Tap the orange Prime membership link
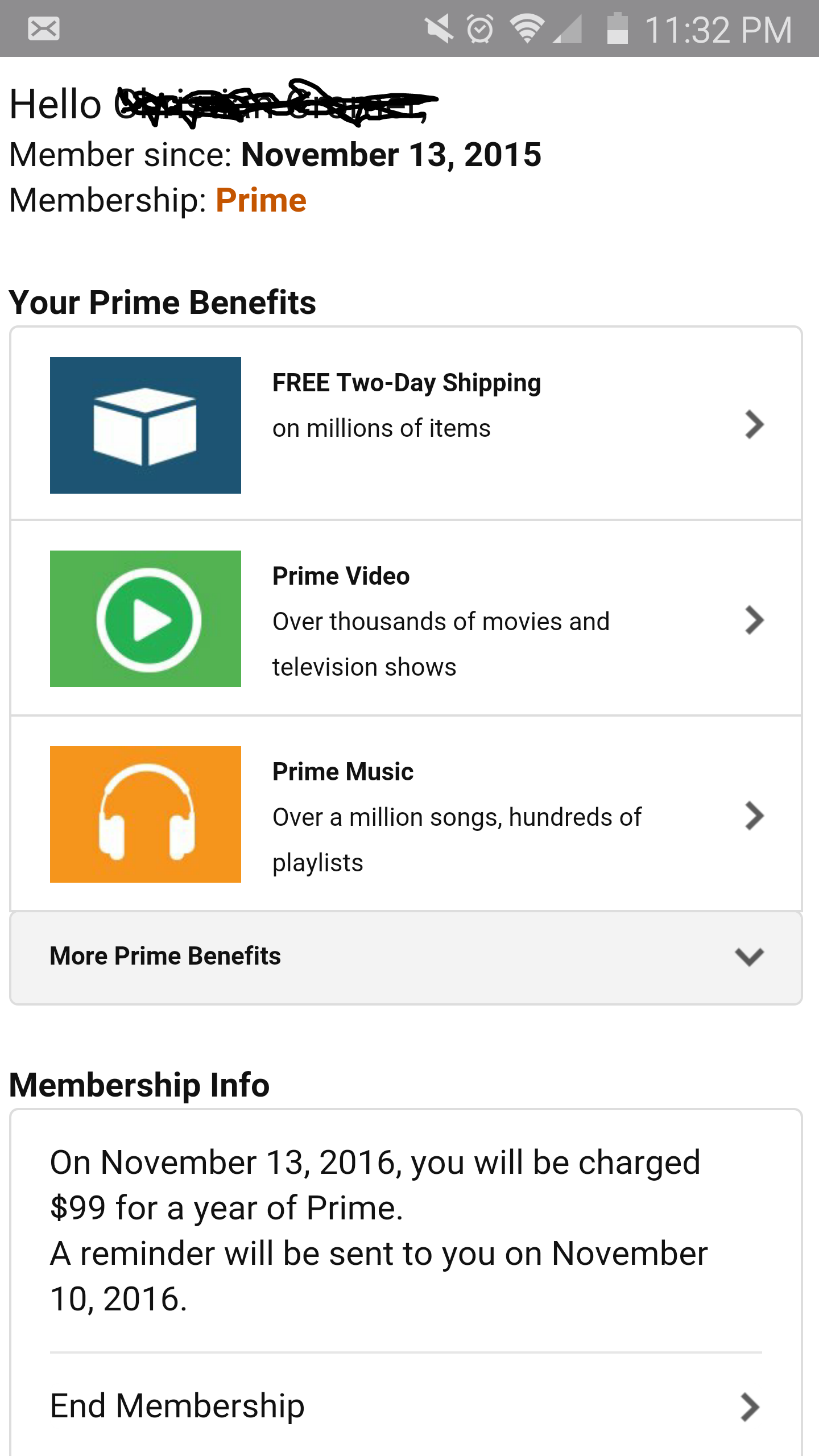Viewport: 819px width, 1456px height. click(261, 200)
